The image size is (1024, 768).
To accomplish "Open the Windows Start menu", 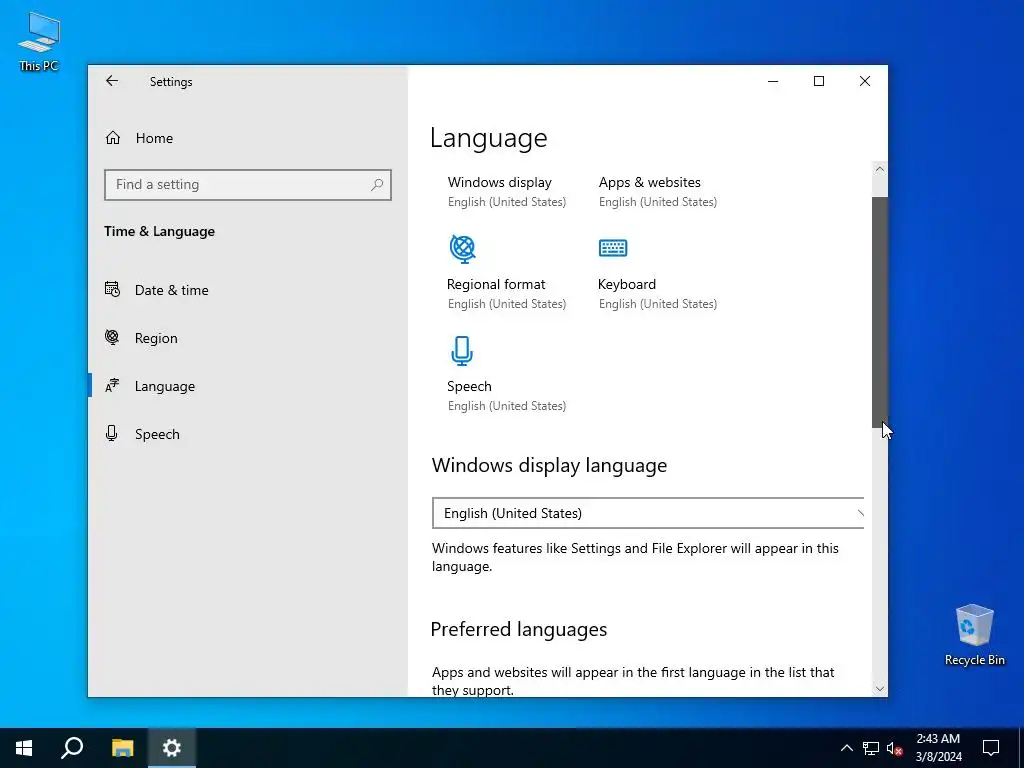I will 24,748.
